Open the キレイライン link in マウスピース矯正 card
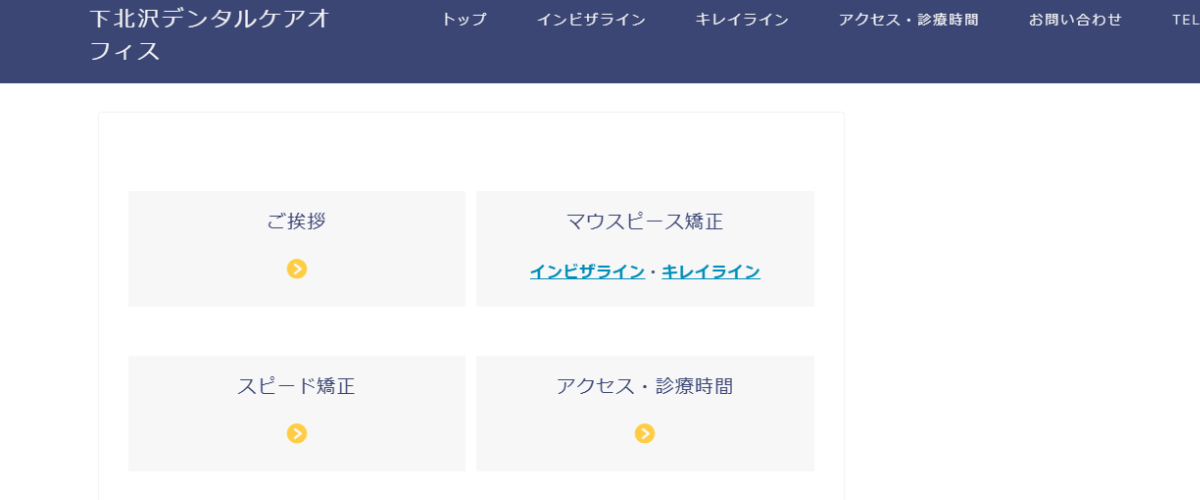The height and width of the screenshot is (500, 1200). [x=711, y=271]
